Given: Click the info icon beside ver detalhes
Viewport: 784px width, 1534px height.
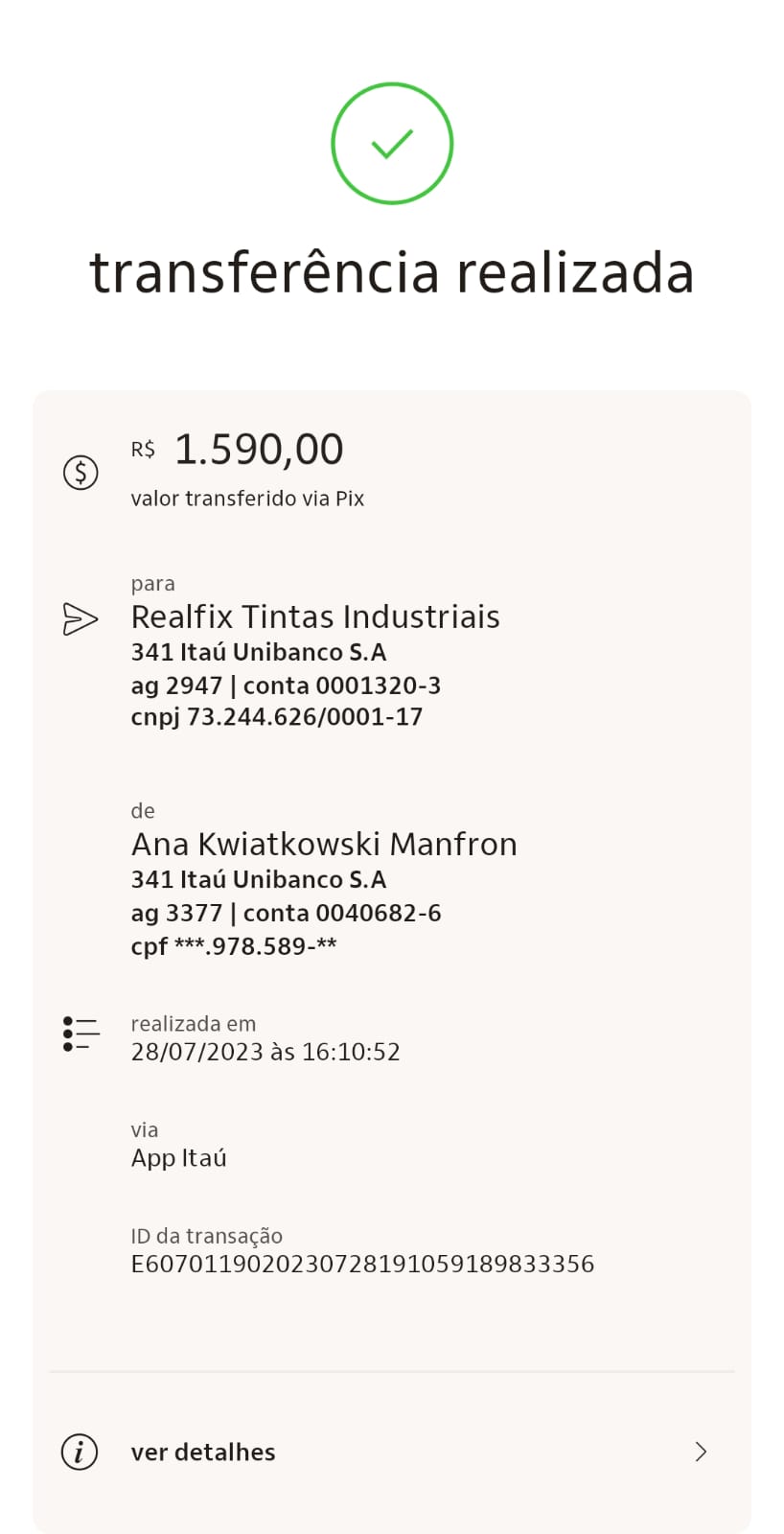Looking at the screenshot, I should [80, 1452].
